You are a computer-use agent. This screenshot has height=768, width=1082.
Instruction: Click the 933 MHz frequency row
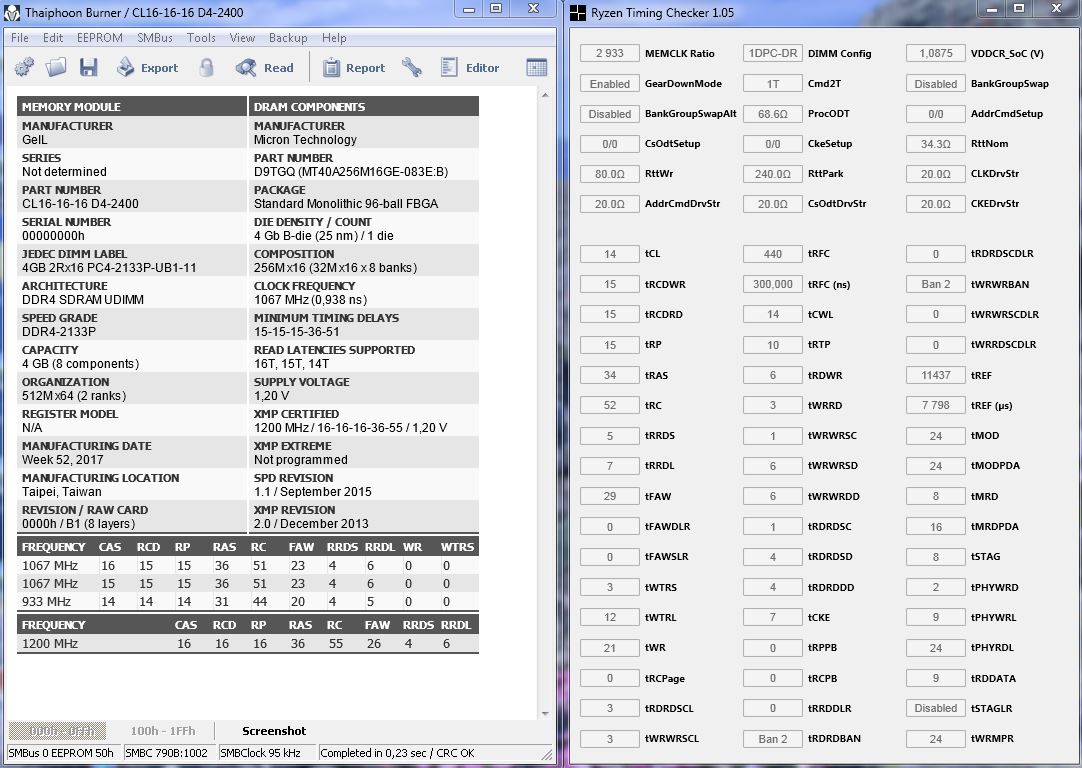(x=248, y=602)
